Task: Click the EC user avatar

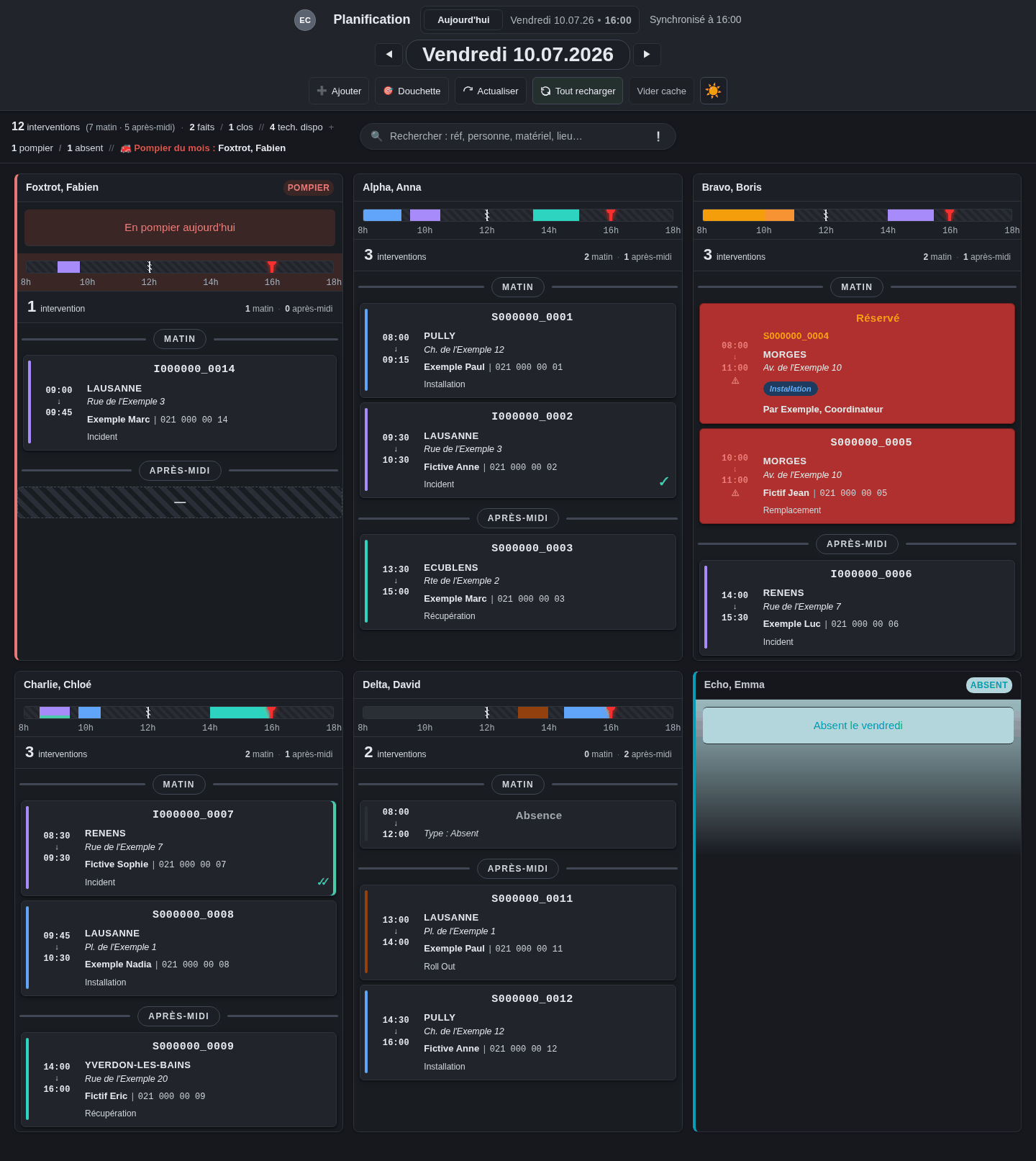Action: tap(305, 20)
